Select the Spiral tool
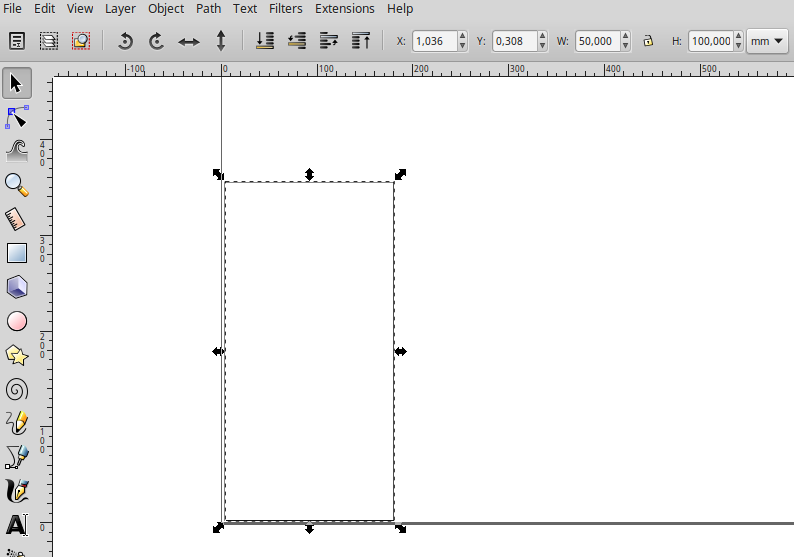Screen dimensions: 794x557 [x=17, y=389]
